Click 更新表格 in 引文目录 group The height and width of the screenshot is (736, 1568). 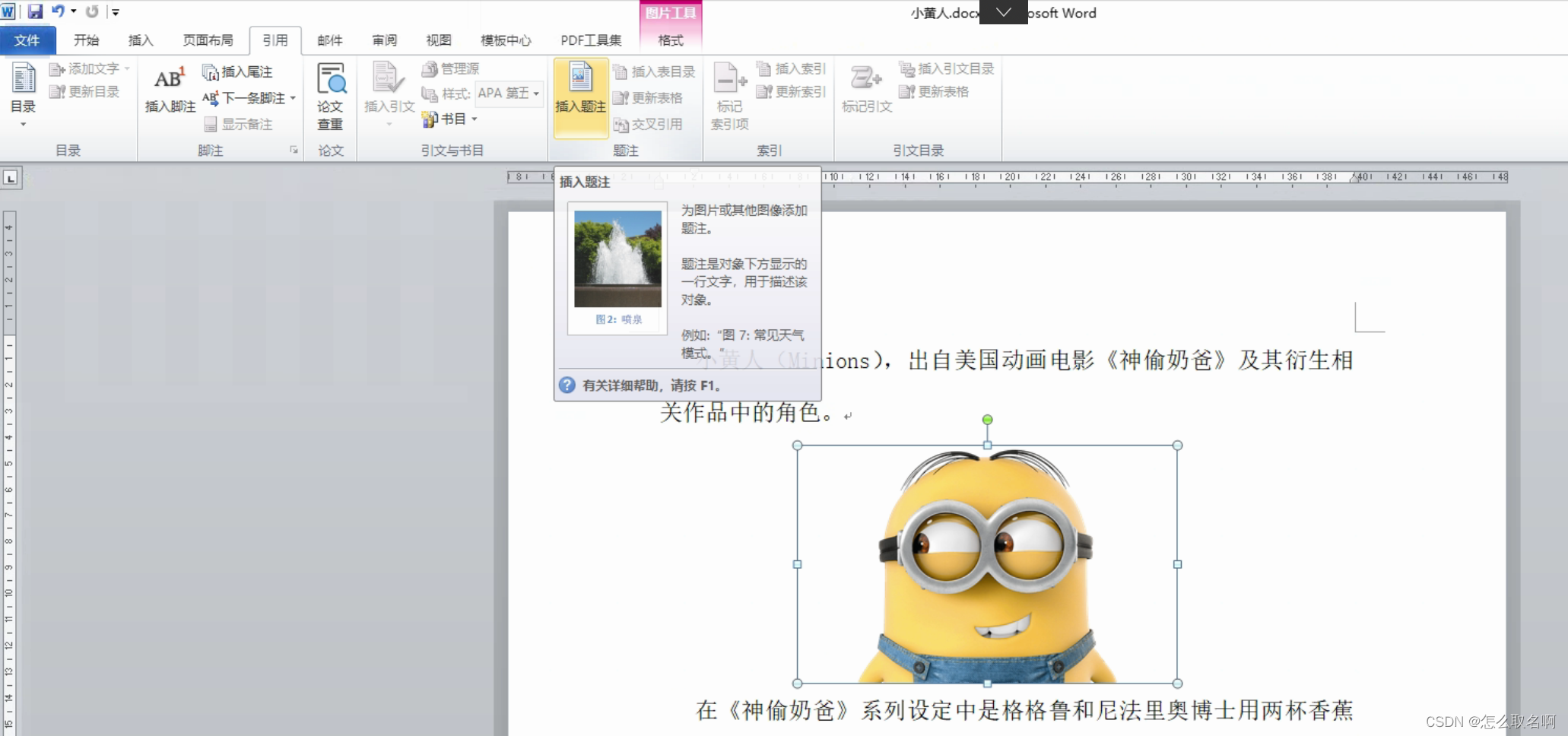coord(935,92)
